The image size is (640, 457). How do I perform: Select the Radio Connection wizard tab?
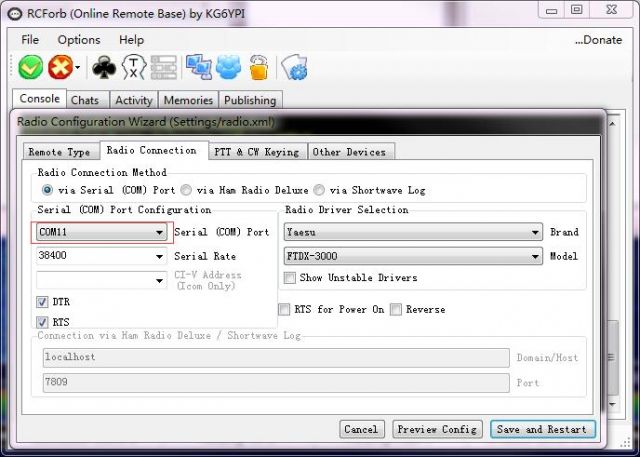coord(152,151)
